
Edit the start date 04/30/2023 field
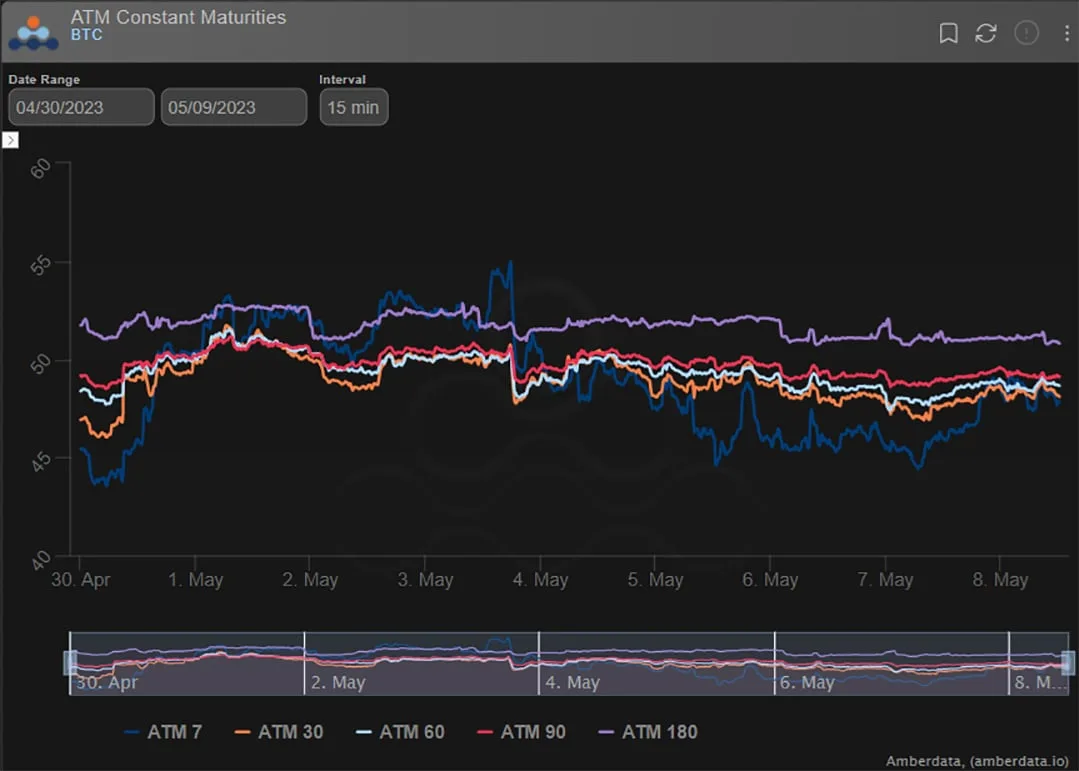click(81, 107)
